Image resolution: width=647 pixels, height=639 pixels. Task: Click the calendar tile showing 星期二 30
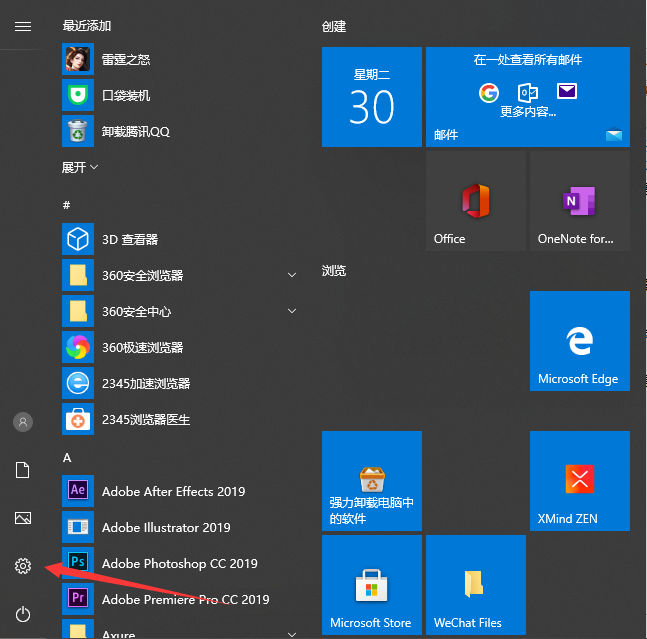coord(371,97)
